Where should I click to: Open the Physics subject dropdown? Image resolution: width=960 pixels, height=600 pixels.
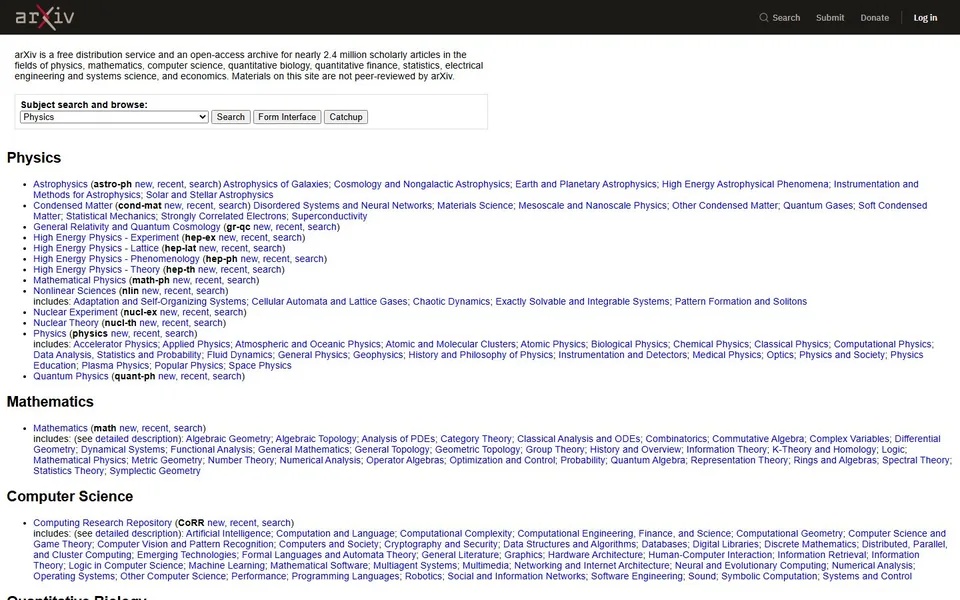114,117
